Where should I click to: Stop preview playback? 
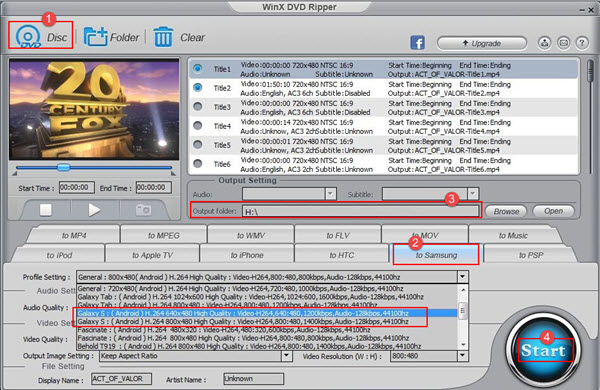(x=46, y=209)
